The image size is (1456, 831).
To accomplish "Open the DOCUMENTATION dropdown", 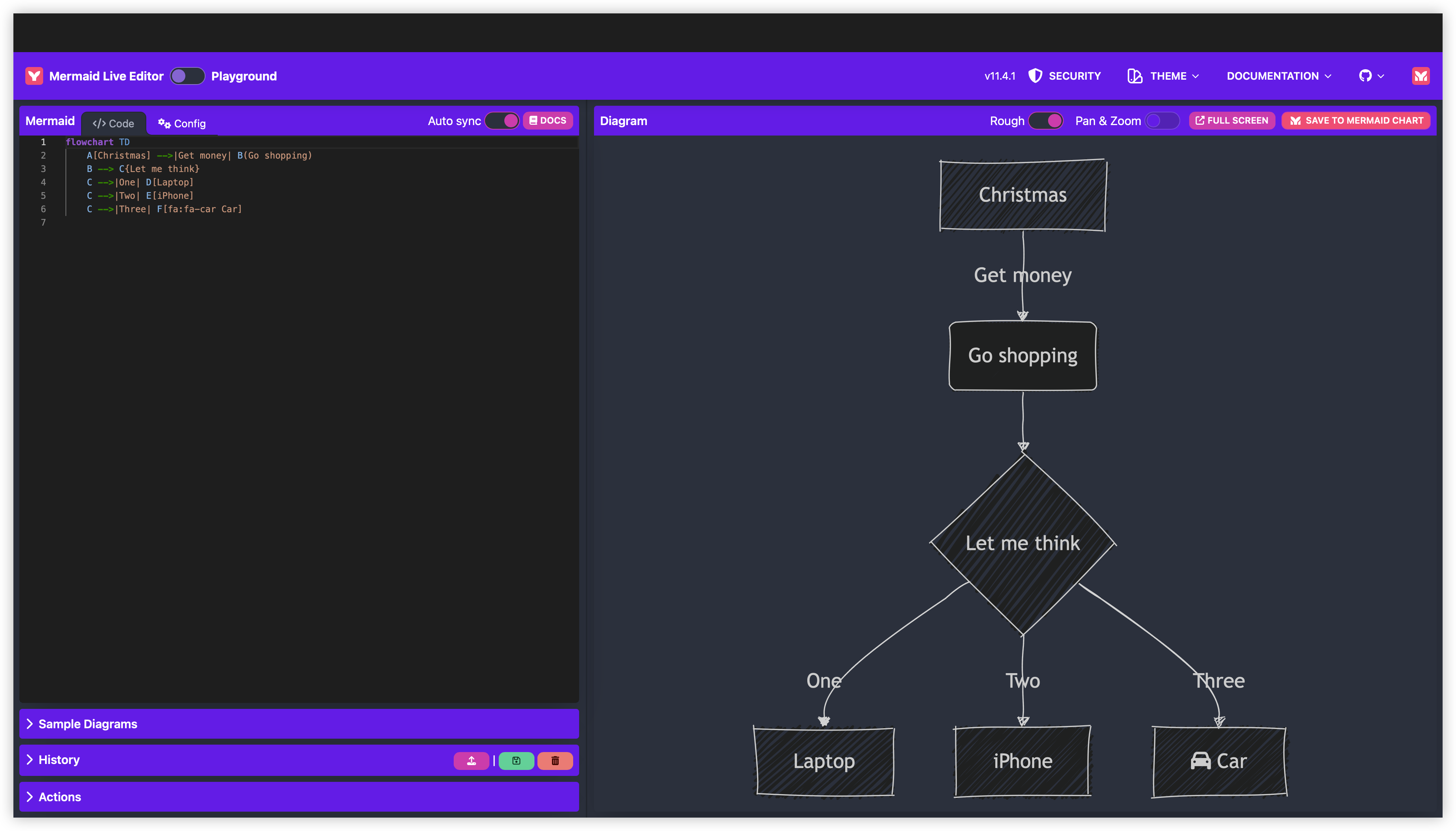I will click(x=1278, y=76).
